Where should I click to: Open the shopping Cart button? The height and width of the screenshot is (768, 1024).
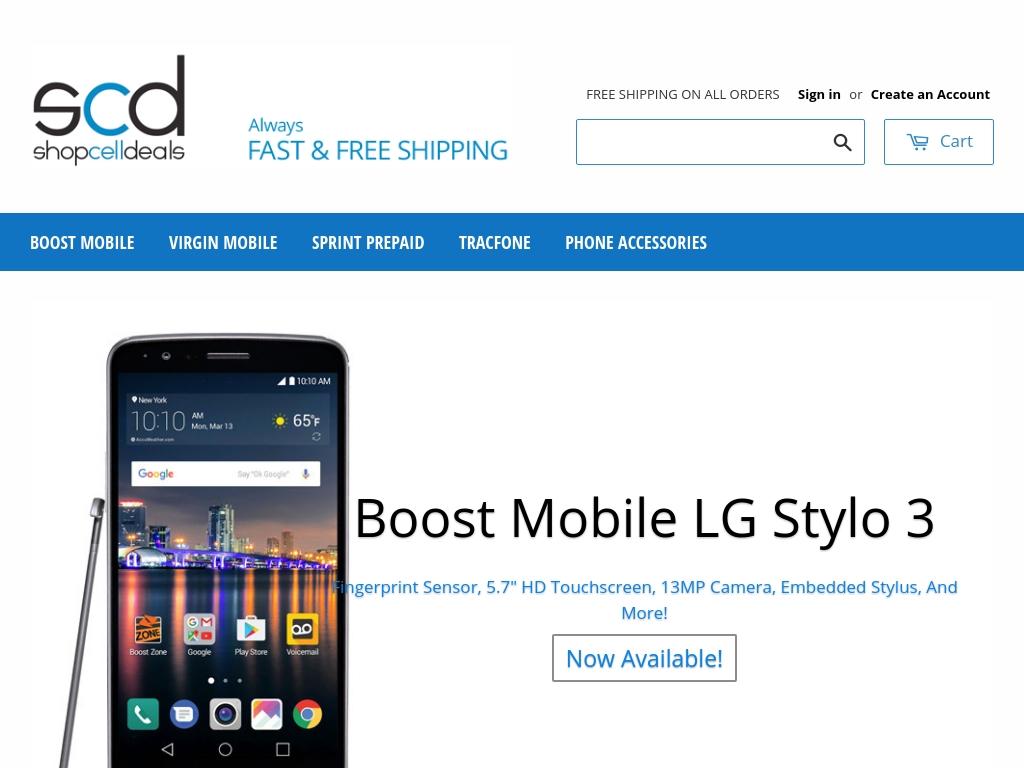pyautogui.click(x=938, y=142)
